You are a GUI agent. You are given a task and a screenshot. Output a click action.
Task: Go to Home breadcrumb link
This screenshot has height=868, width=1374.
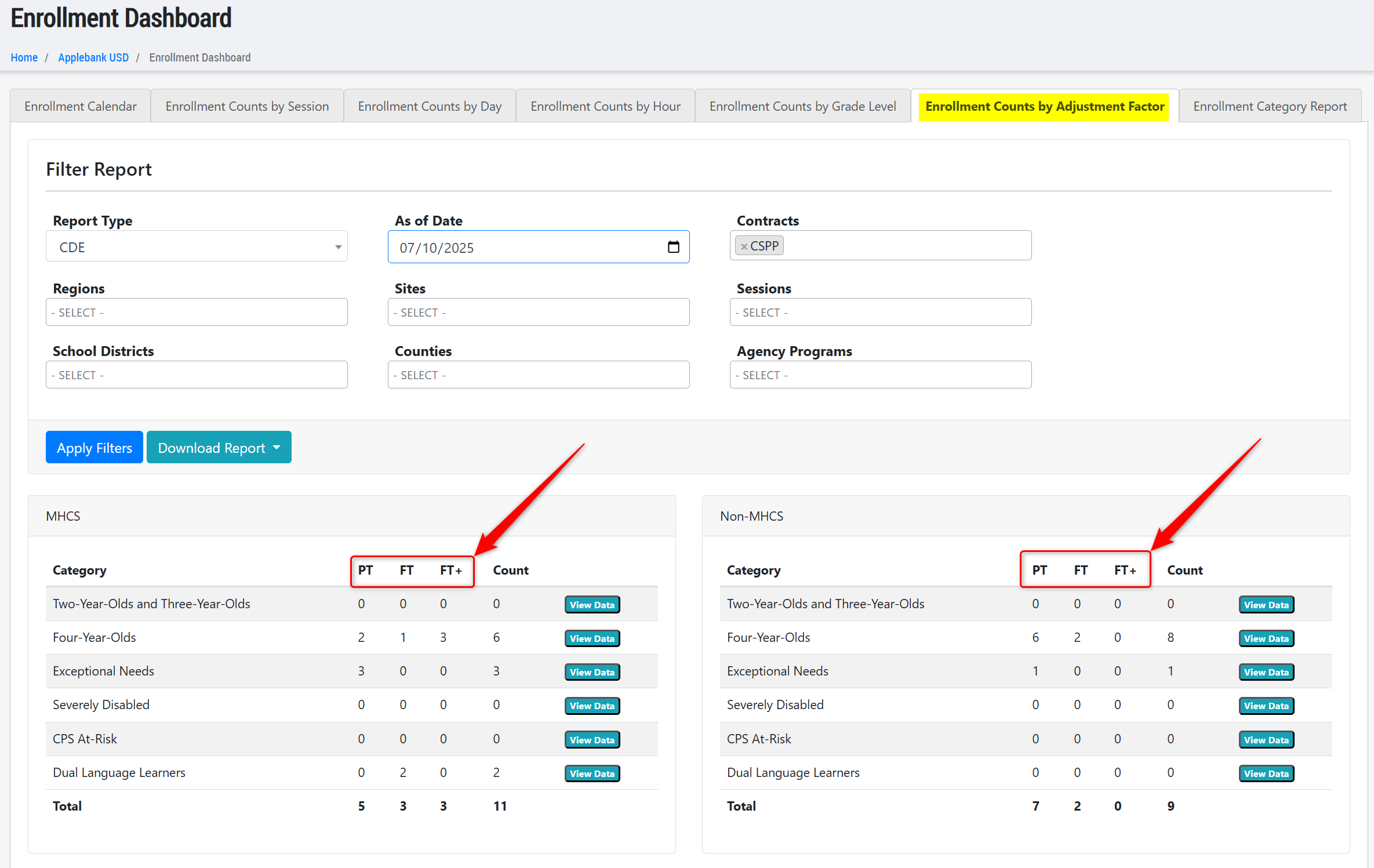pos(24,57)
